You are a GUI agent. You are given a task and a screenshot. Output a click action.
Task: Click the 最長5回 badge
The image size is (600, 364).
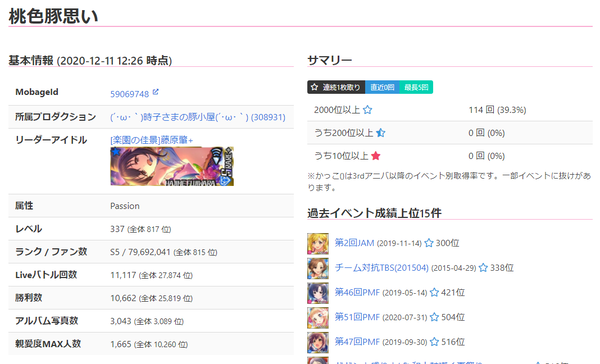click(x=416, y=87)
